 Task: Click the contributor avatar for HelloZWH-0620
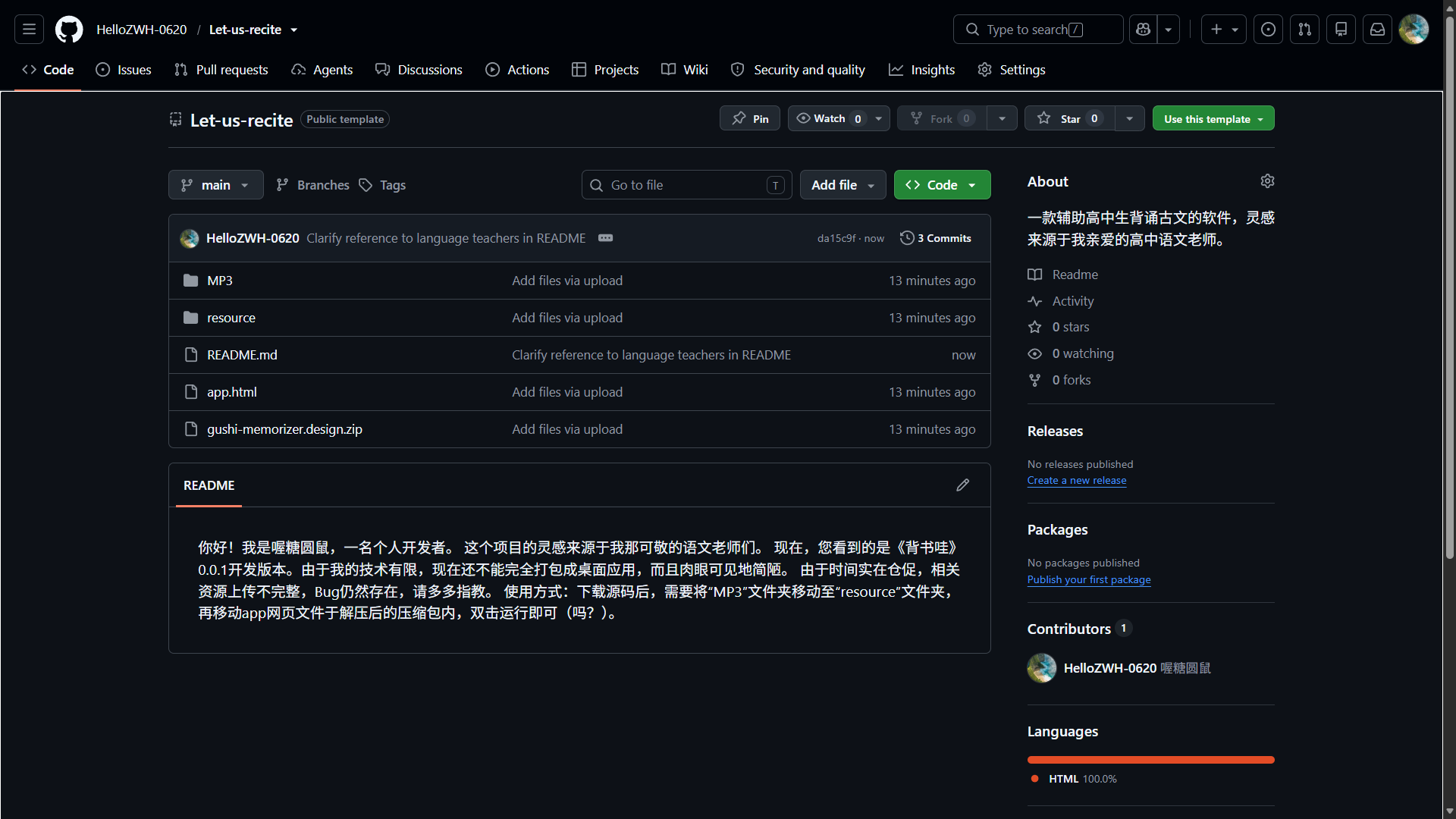coord(1042,668)
